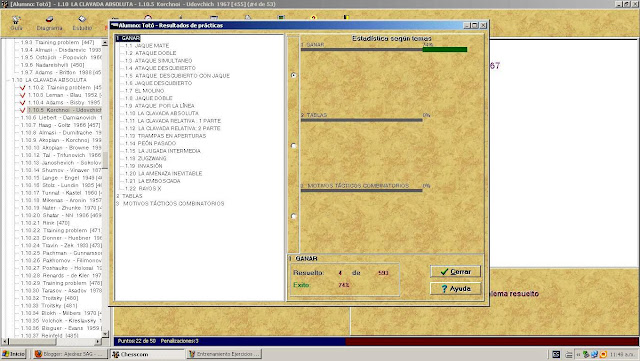The height and width of the screenshot is (361, 640).
Task: Click scroll-up arrow of exercise tree
Action: pos(105,42)
